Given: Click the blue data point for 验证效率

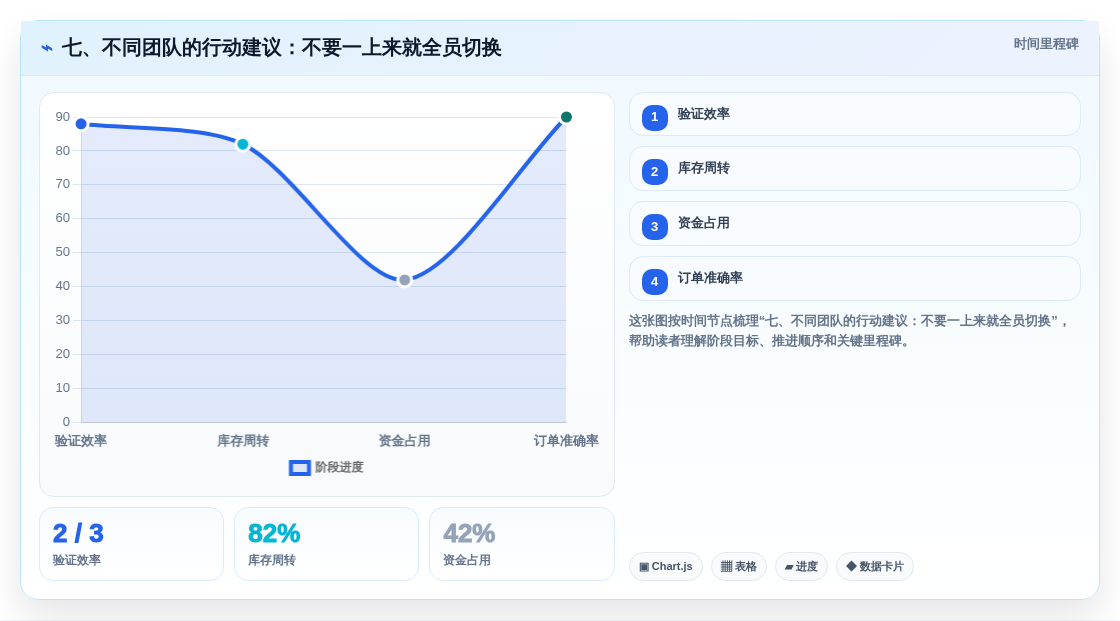Looking at the screenshot, I should click(81, 124).
